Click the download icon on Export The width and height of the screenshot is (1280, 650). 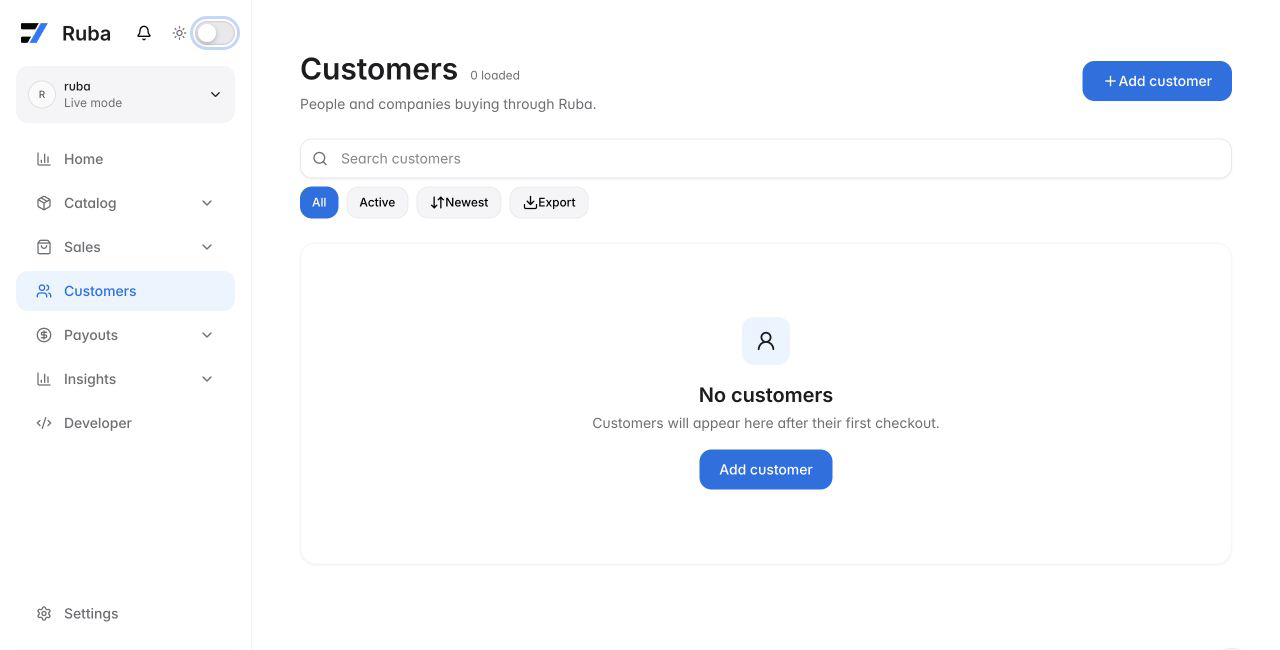pos(530,203)
